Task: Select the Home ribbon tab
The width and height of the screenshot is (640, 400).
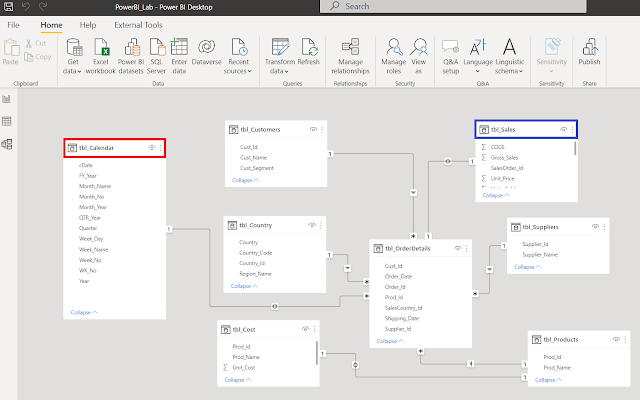Action: click(x=51, y=25)
